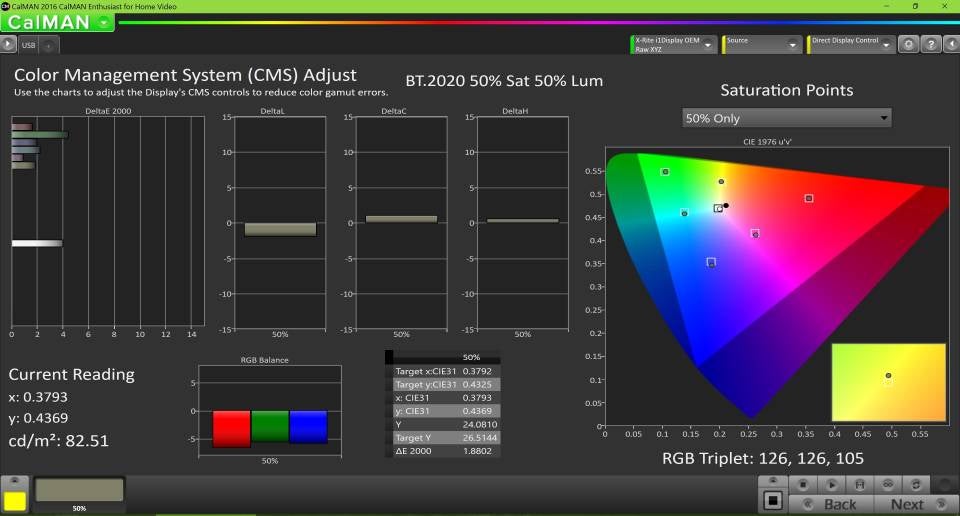
Task: Click the blue RGB Balance bar
Action: click(x=309, y=427)
